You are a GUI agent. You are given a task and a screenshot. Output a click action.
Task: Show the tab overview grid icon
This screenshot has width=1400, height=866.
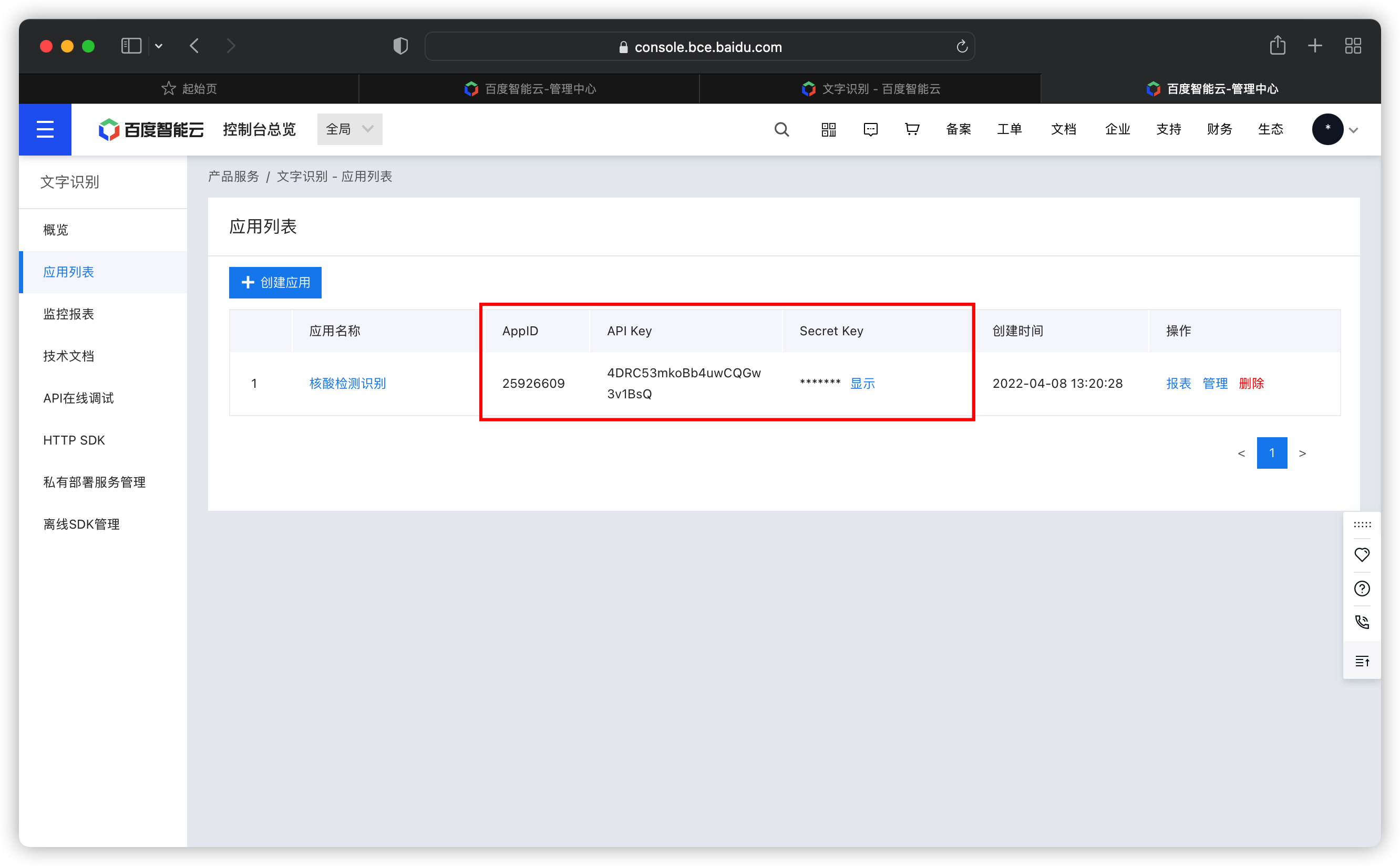pyautogui.click(x=1353, y=46)
